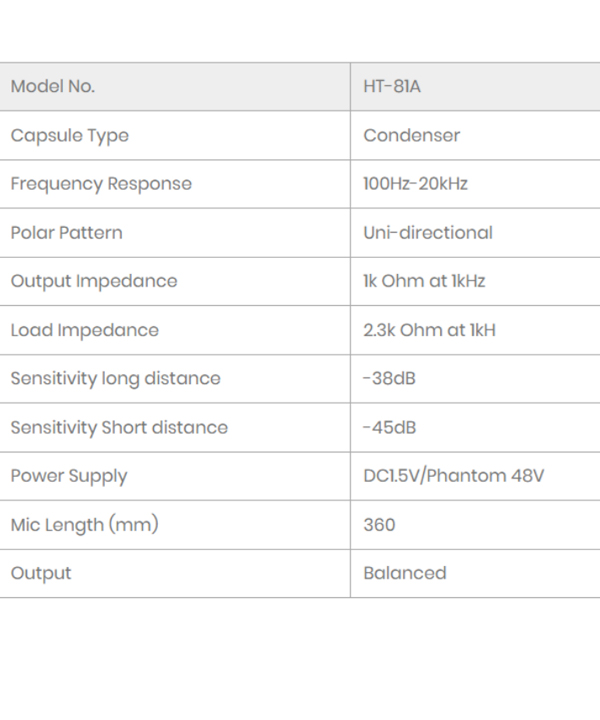600x720 pixels.
Task: Click the "Sensitivity long distance" label
Action: coord(116,378)
